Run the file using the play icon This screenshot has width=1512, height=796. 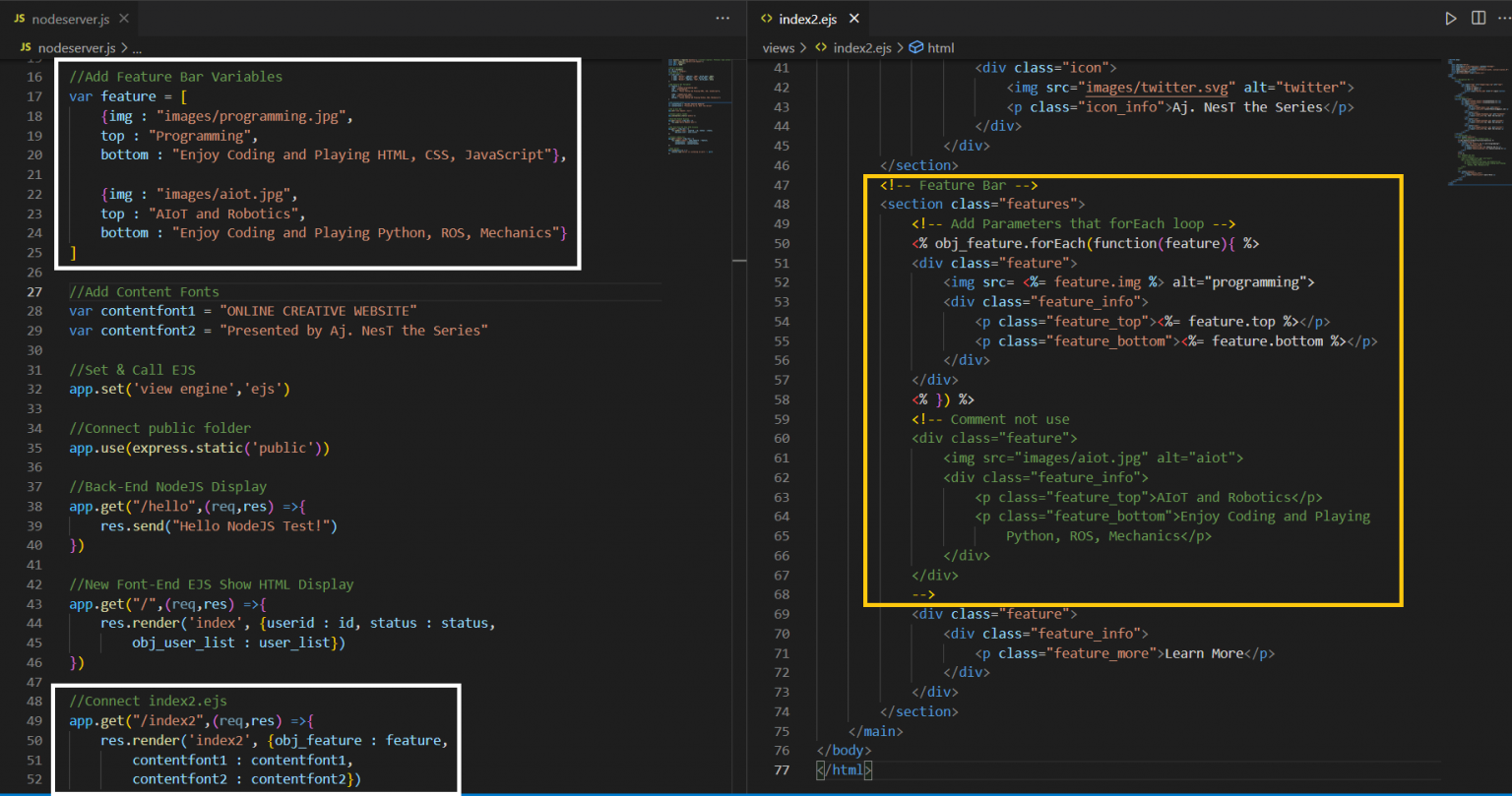[x=1451, y=17]
